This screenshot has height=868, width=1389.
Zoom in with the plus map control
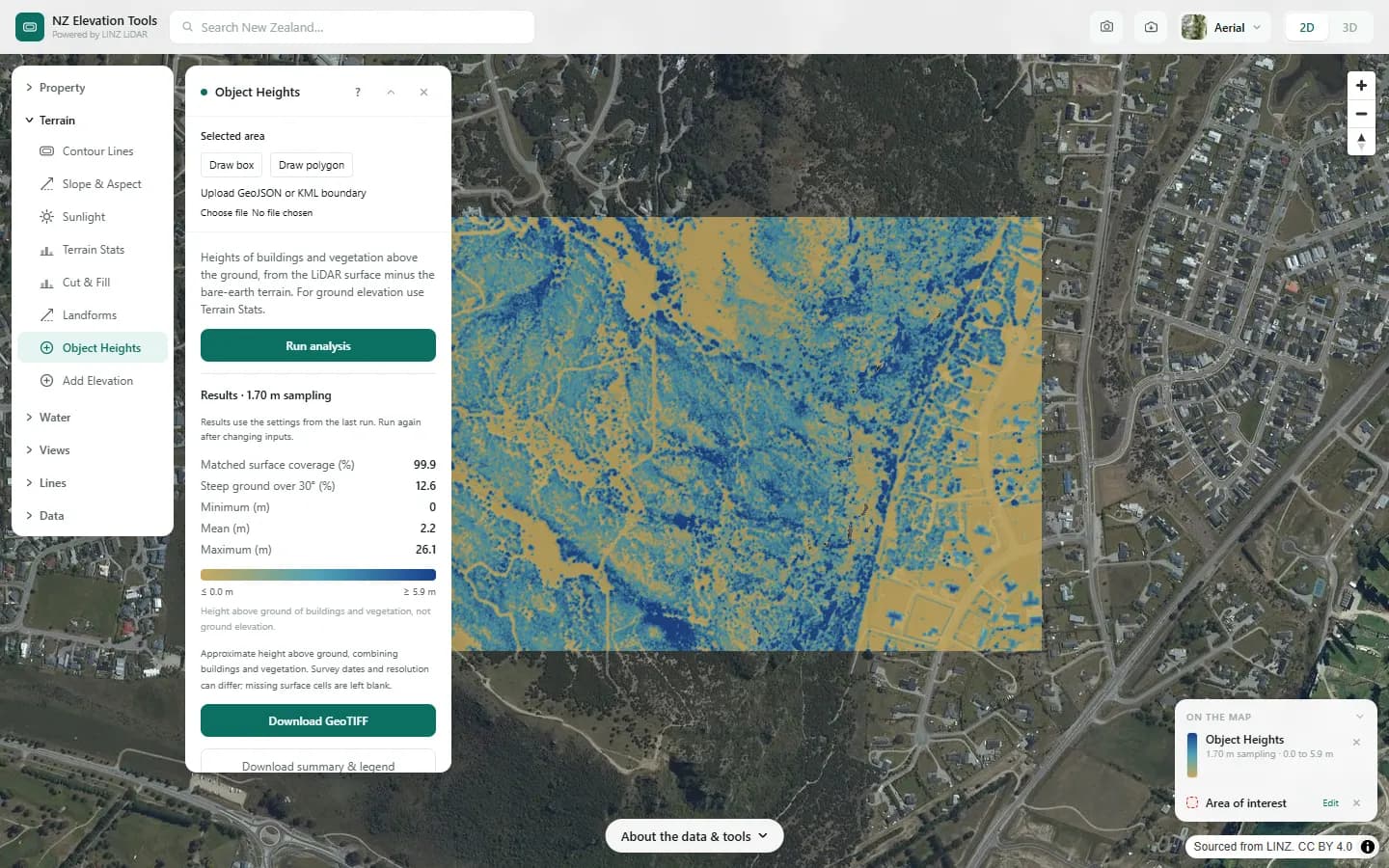point(1361,86)
